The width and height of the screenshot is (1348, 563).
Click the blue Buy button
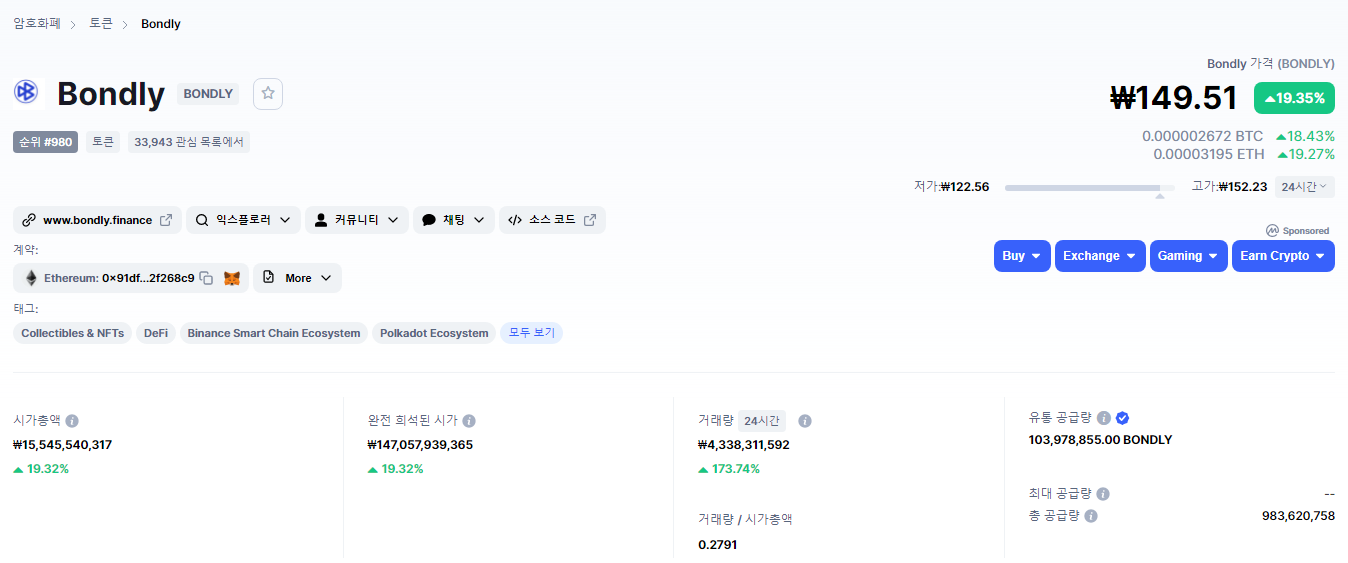pos(1021,256)
